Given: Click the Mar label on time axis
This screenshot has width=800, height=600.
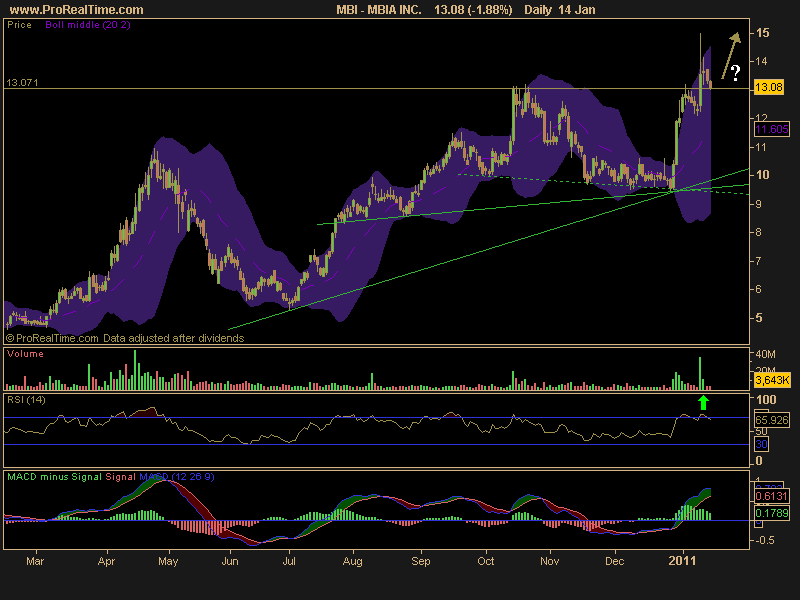Looking at the screenshot, I should pyautogui.click(x=35, y=561).
